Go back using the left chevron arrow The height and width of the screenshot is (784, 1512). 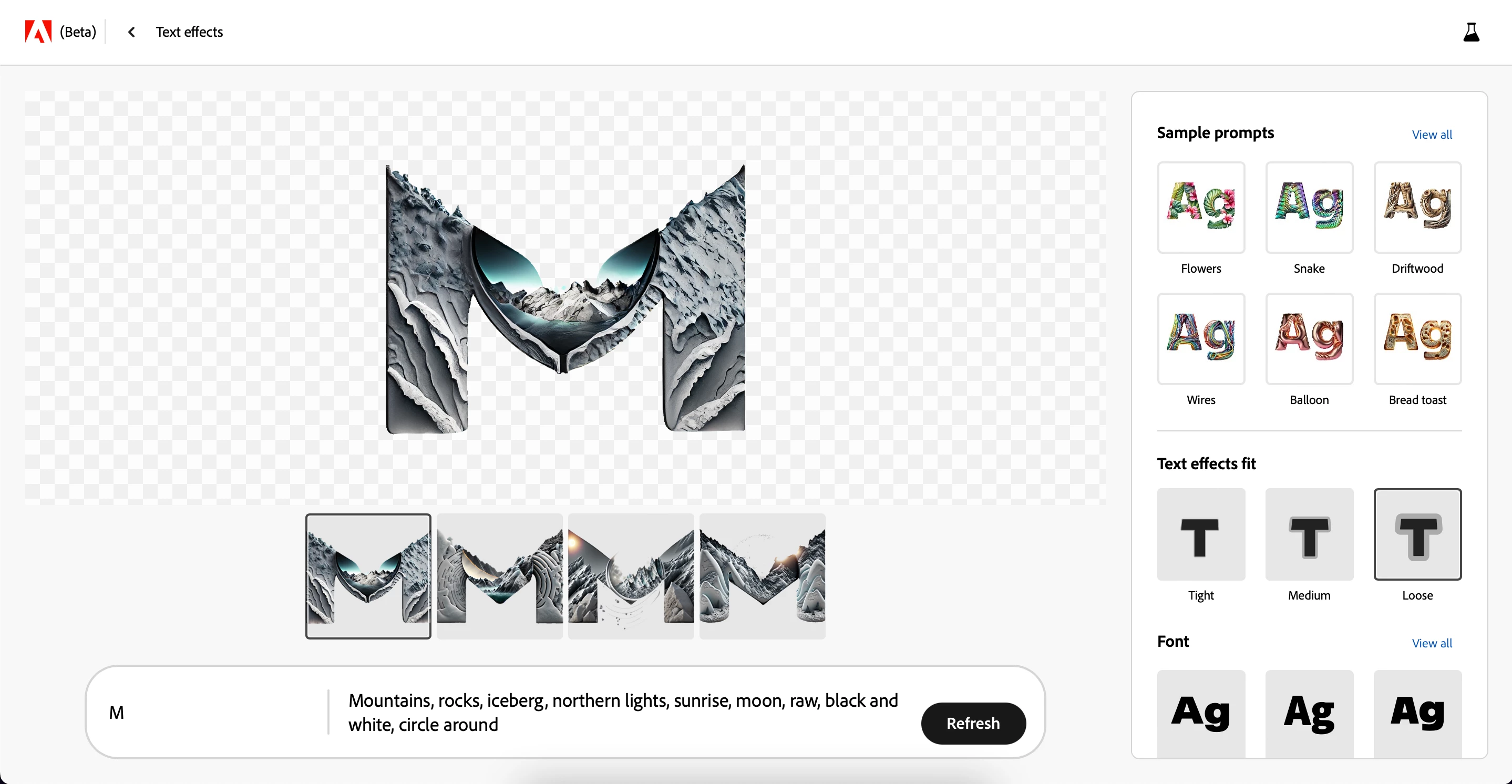click(131, 32)
